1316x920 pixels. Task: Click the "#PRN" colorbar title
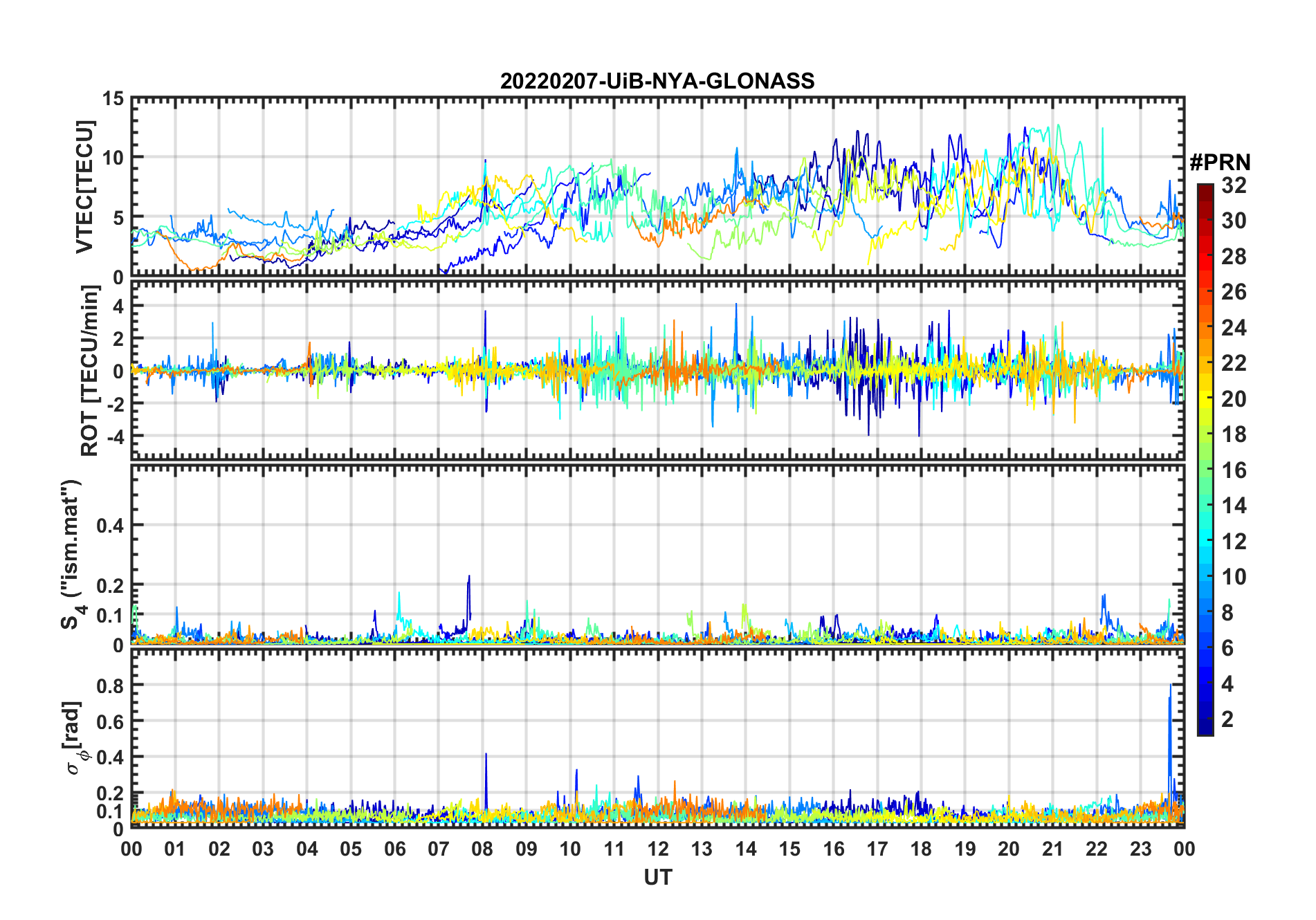pyautogui.click(x=1221, y=163)
